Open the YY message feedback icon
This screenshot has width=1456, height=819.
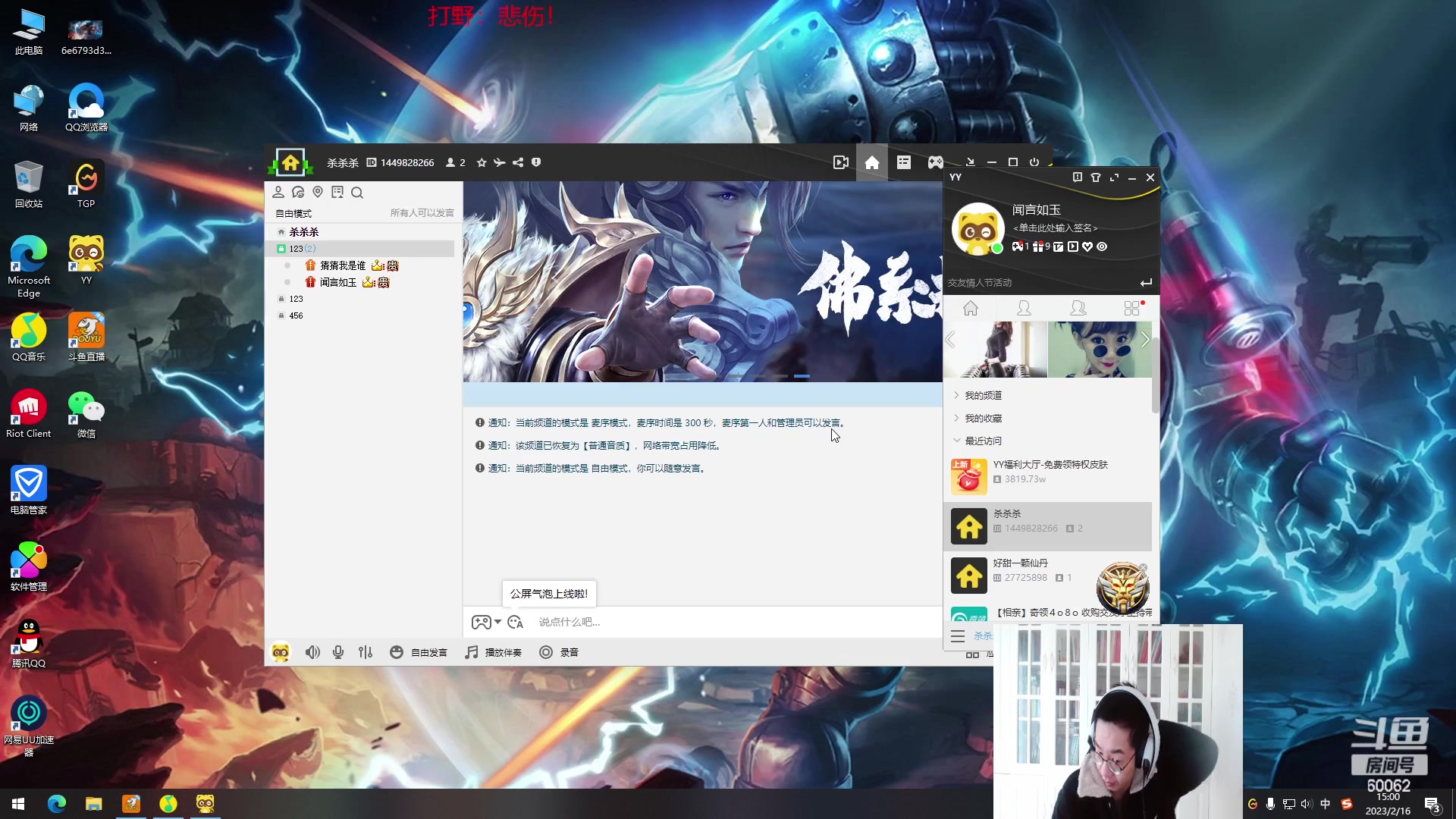coord(1078,177)
